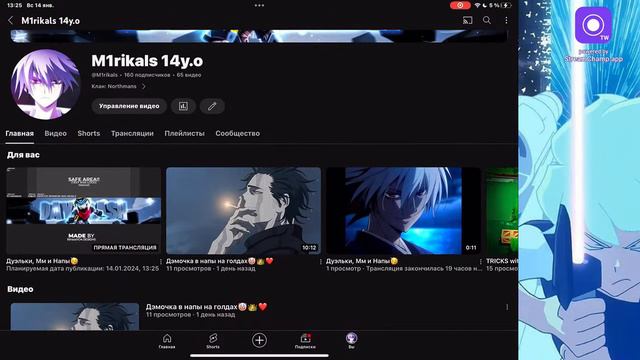Open the Вы profile bottom navigation item
The height and width of the screenshot is (360, 640).
pos(351,340)
